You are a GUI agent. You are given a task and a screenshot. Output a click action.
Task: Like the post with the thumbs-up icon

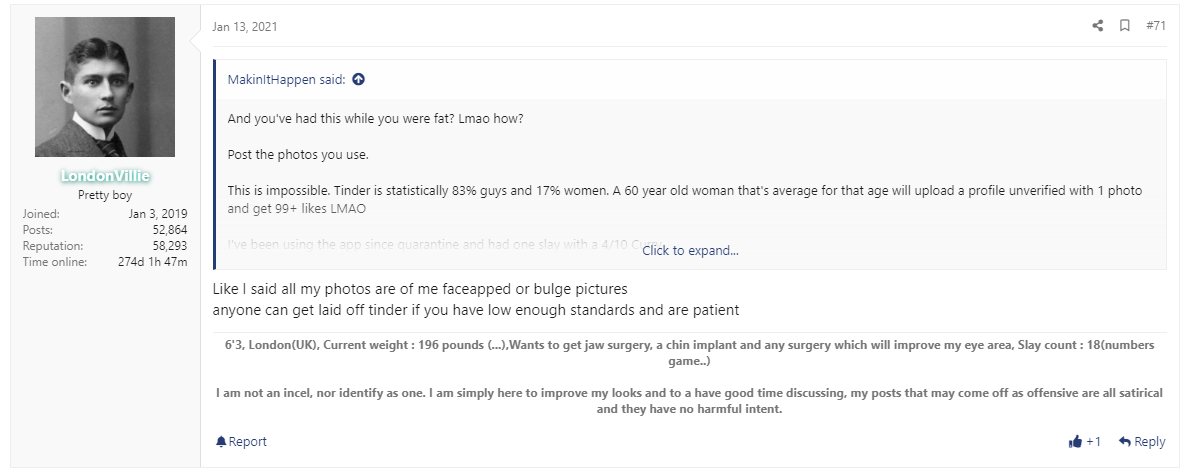tap(1075, 442)
